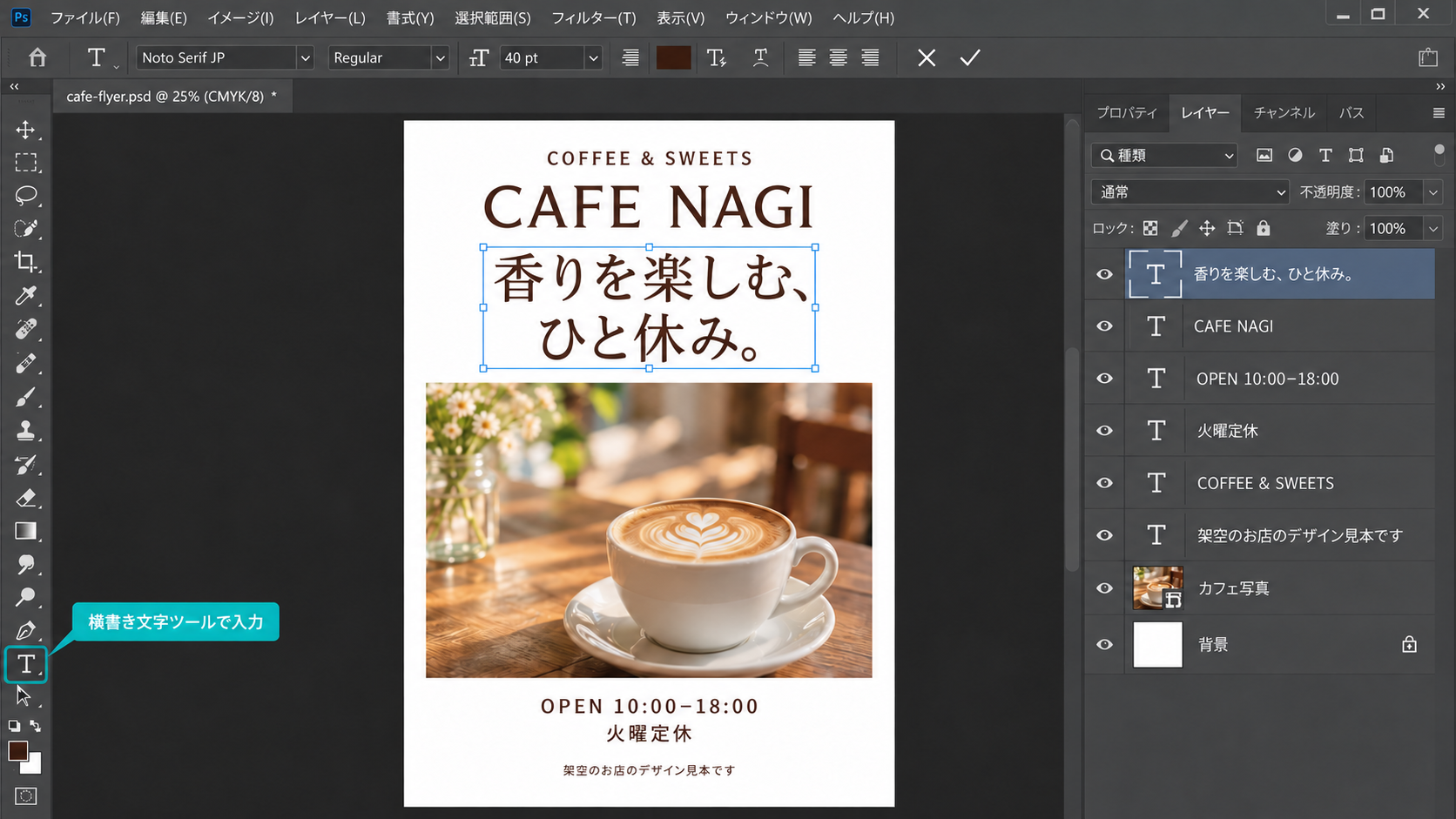Viewport: 1456px width, 819px height.
Task: Select the Path Selection arrow tool
Action: (x=24, y=695)
